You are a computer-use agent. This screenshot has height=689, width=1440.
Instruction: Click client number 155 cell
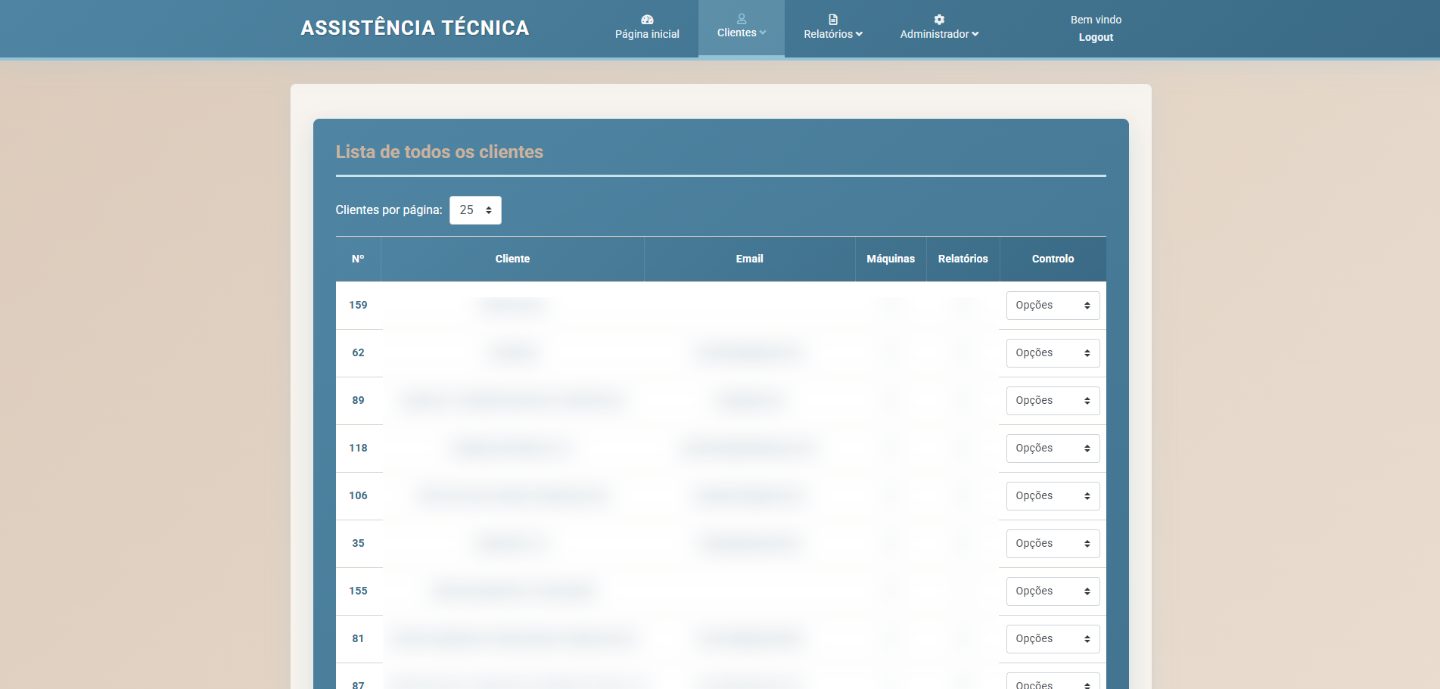[358, 591]
